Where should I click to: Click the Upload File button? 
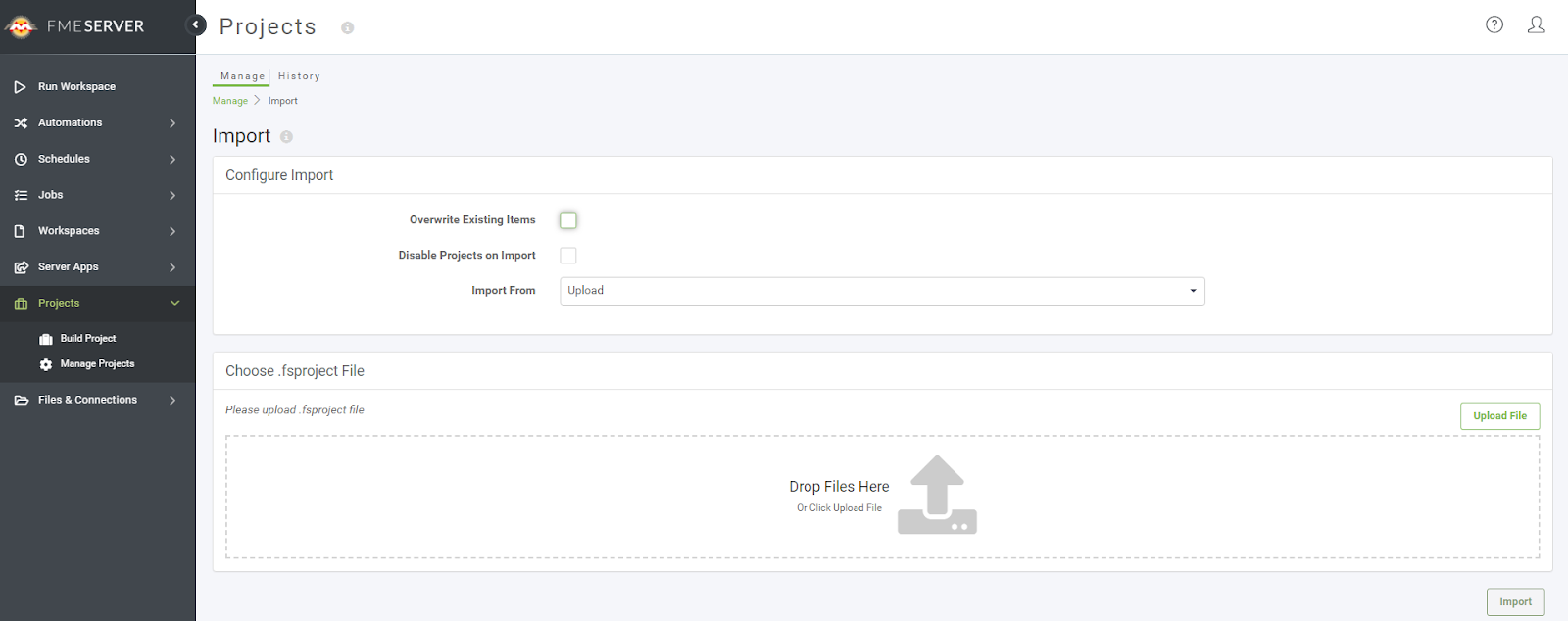point(1499,416)
